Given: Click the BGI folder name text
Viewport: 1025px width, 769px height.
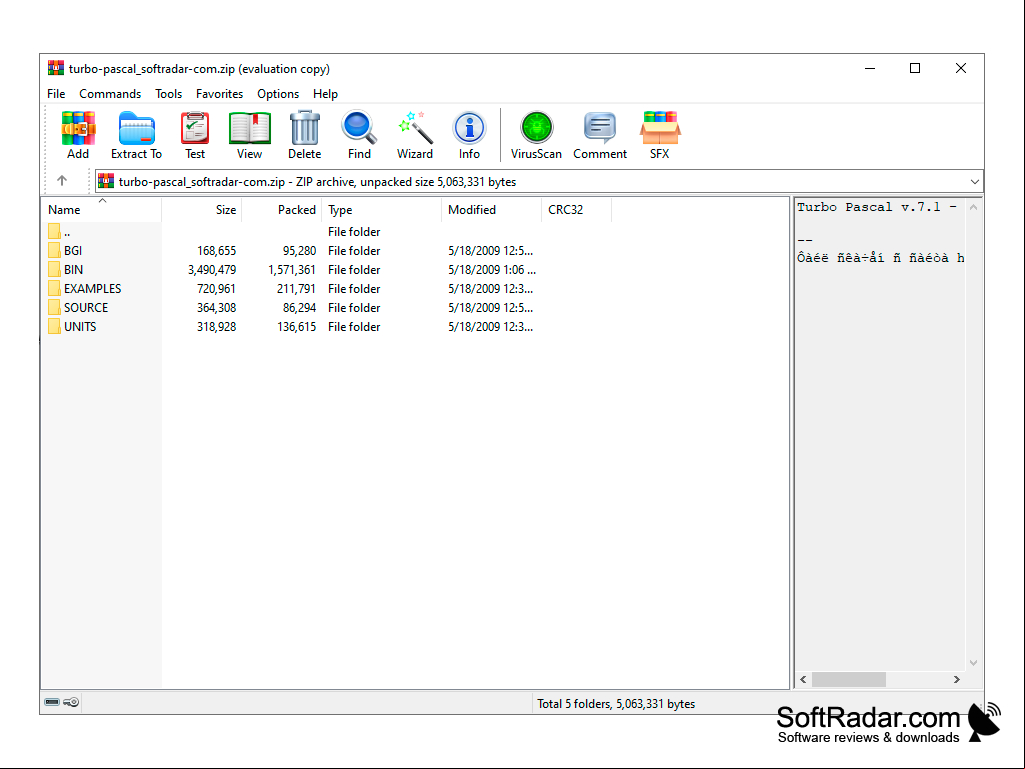Looking at the screenshot, I should (73, 250).
